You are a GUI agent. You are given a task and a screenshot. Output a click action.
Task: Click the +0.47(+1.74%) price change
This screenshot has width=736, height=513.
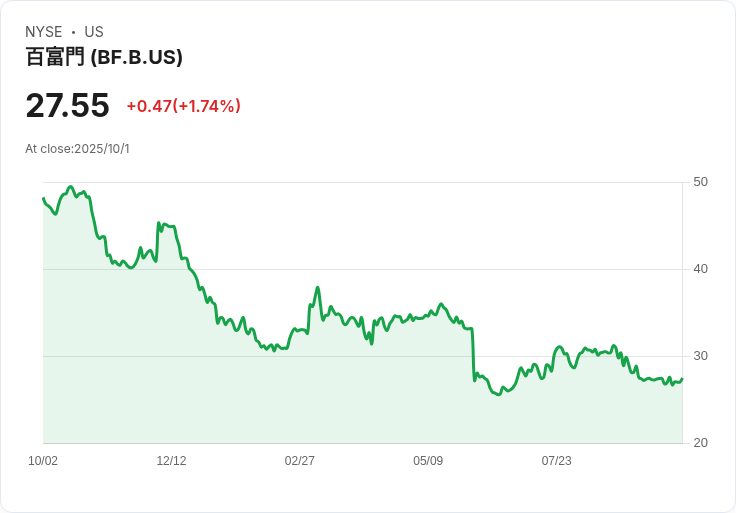[183, 106]
